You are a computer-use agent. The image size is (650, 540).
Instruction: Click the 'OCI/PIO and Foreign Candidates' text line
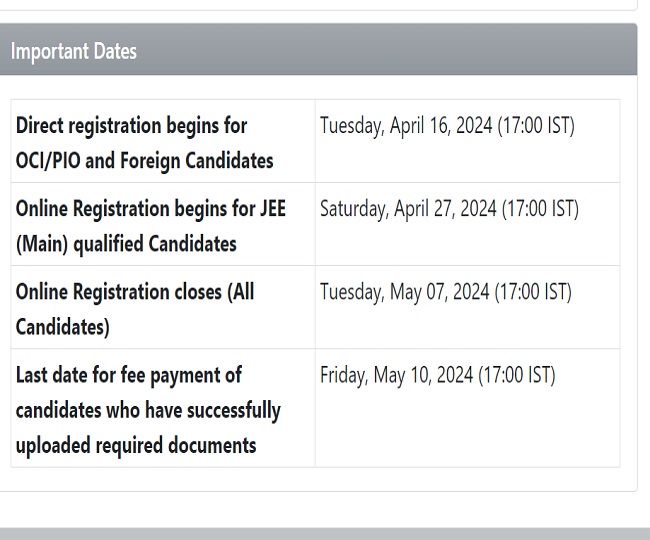click(x=144, y=160)
